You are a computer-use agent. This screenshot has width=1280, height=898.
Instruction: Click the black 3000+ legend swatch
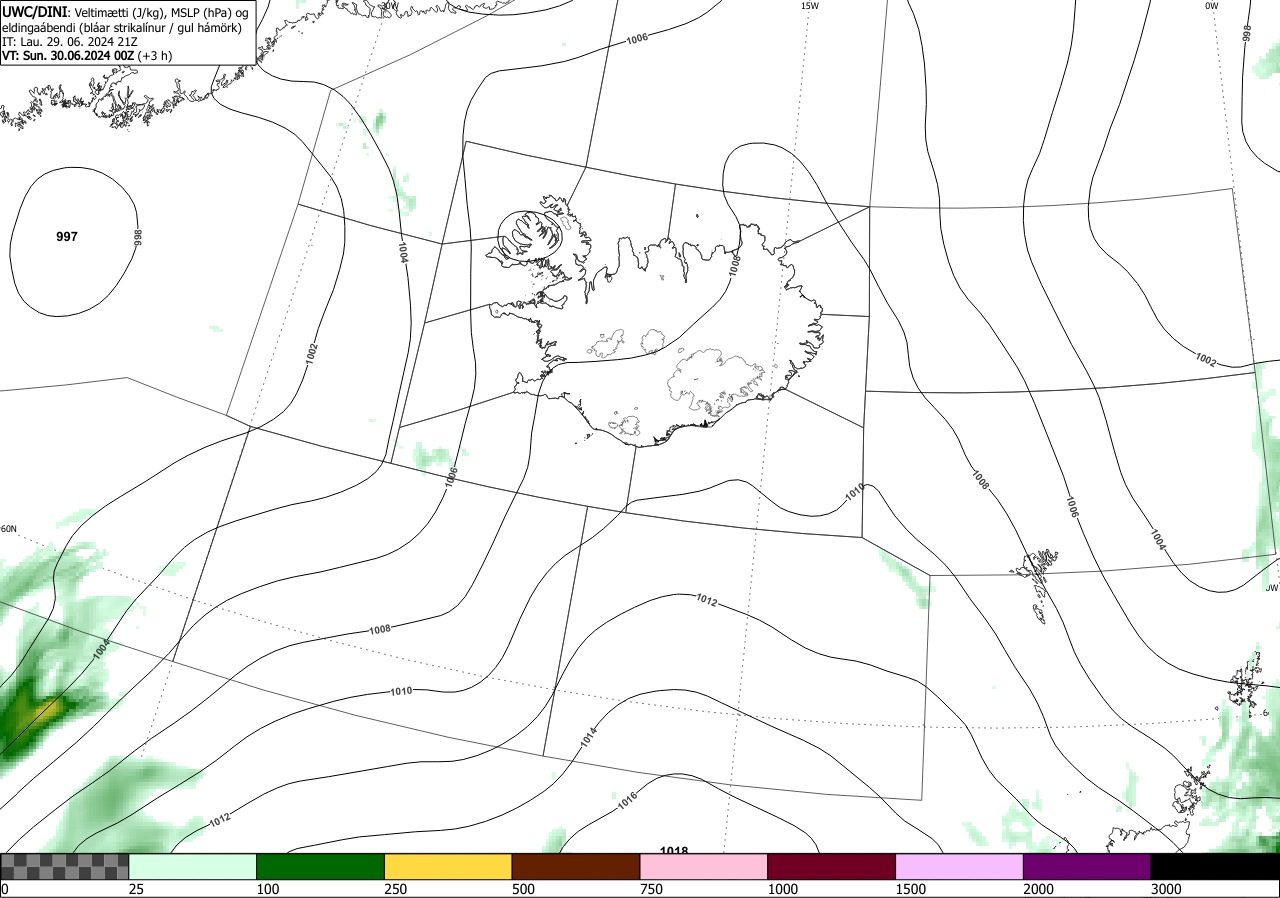click(x=1215, y=866)
